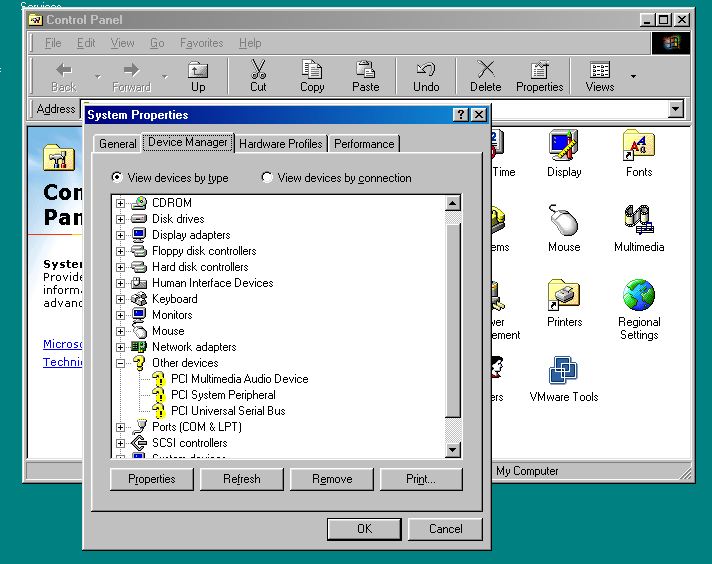Click the Views toolbar icon

[x=600, y=70]
